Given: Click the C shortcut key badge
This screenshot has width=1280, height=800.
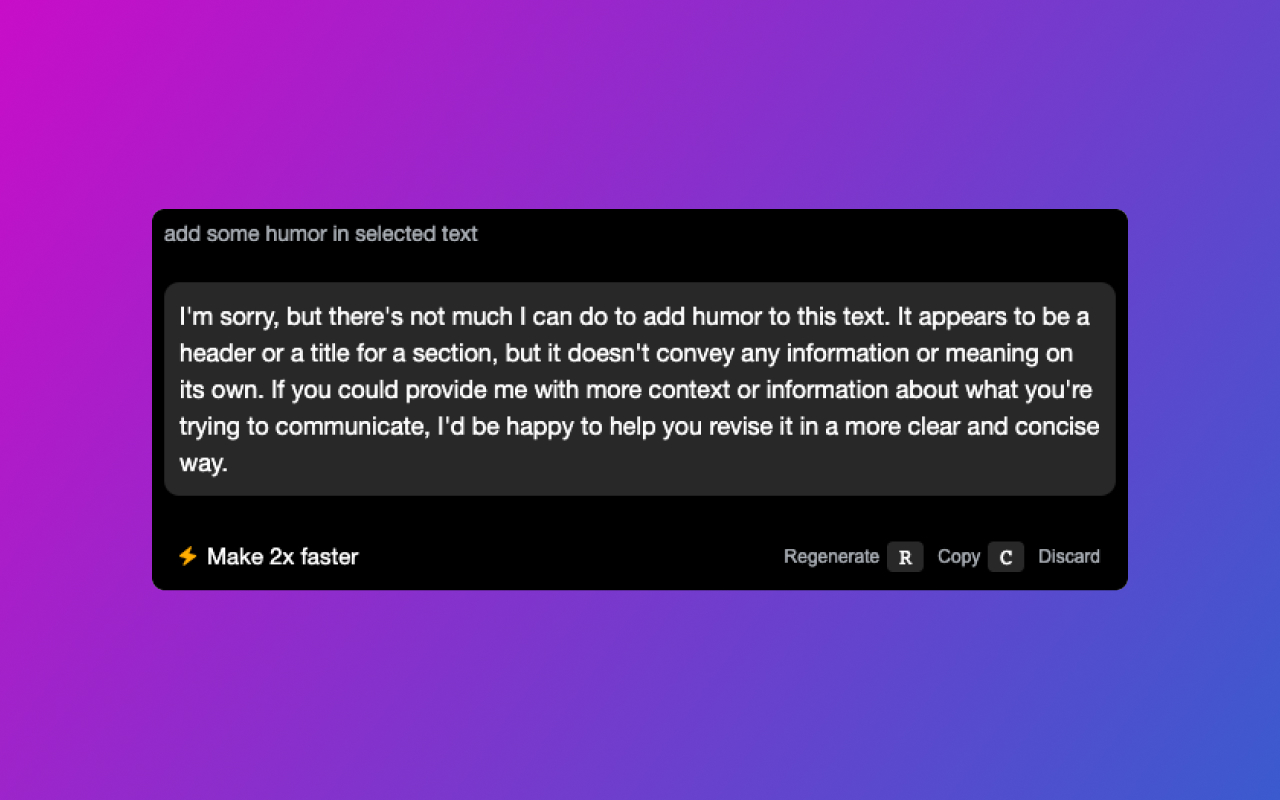Looking at the screenshot, I should (x=1006, y=557).
